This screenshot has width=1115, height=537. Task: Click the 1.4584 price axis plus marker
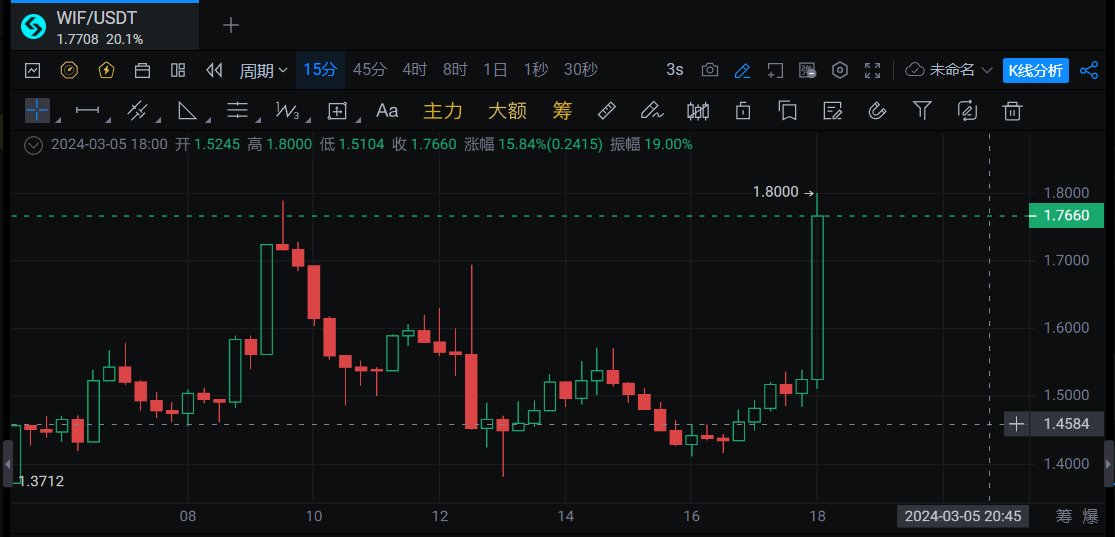[x=1017, y=424]
